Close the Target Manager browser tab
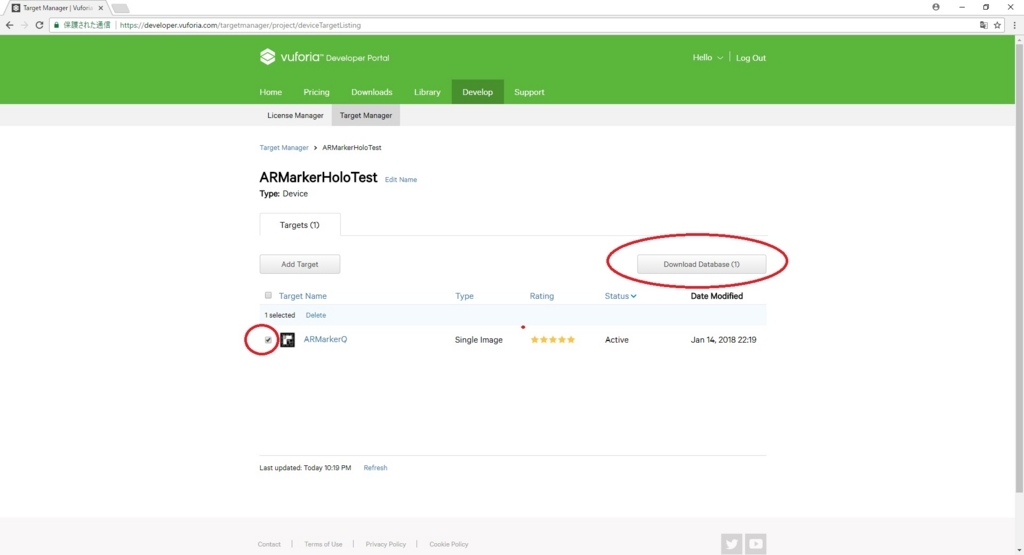Screen dimensions: 1024x555 [101, 8]
